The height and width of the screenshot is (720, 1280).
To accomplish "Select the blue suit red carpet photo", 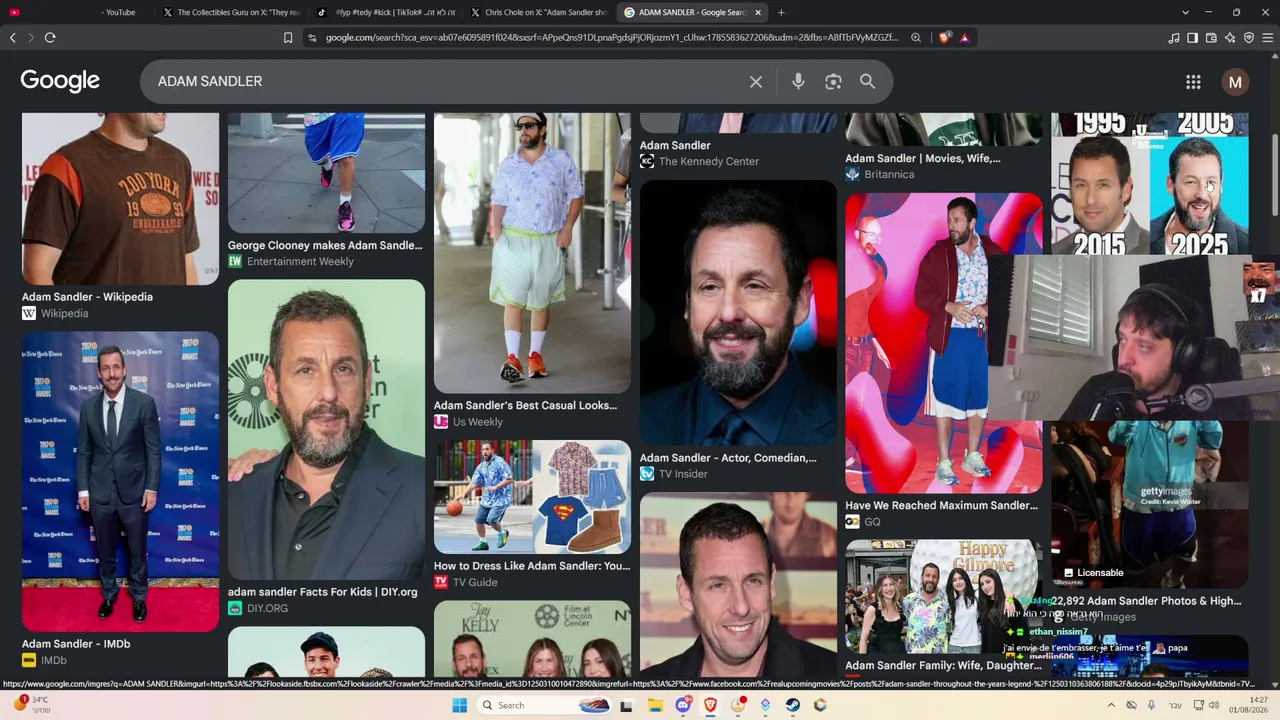I will click(120, 481).
